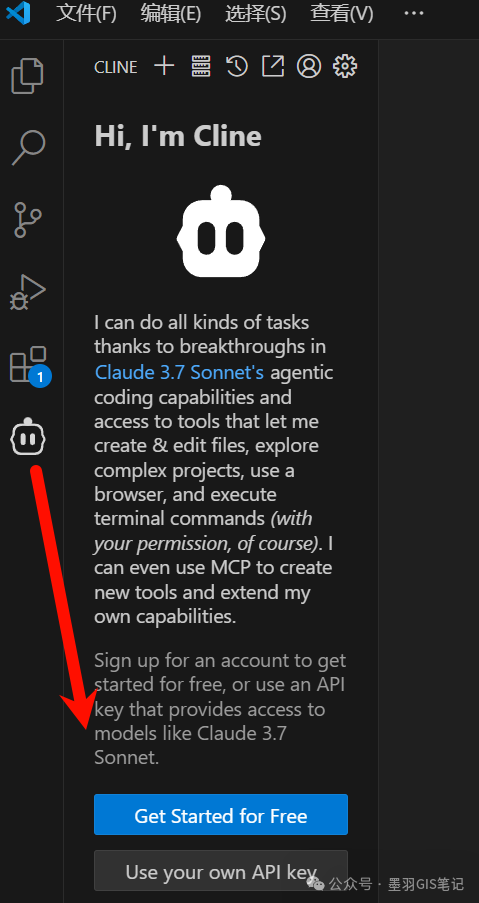
Task: Open the Explorer view in activity bar
Action: tap(28, 75)
